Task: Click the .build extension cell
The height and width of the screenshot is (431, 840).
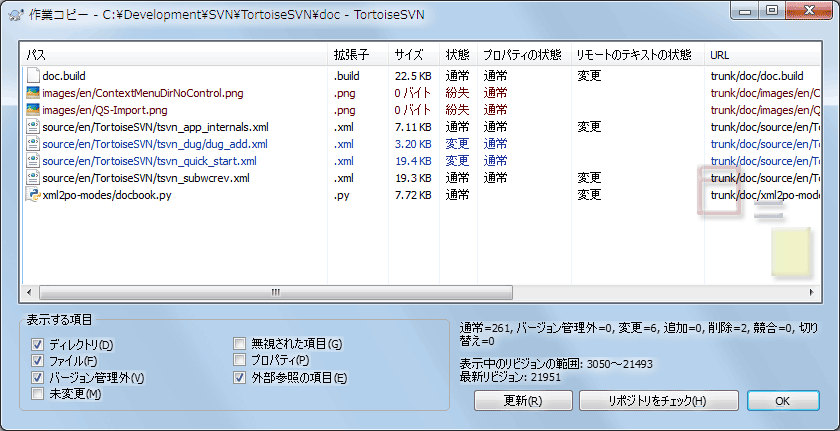Action: [x=347, y=76]
